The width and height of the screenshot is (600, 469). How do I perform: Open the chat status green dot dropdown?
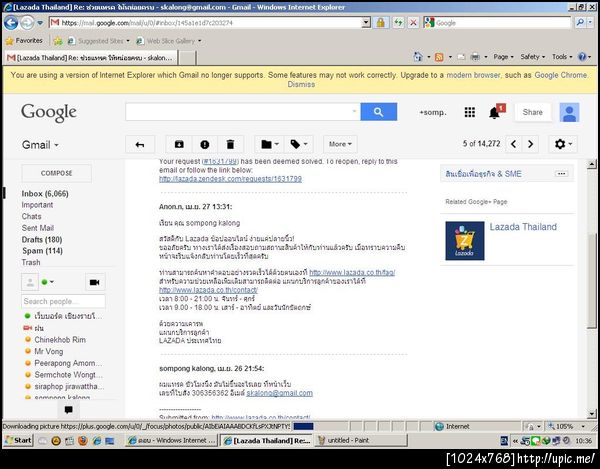(47, 282)
